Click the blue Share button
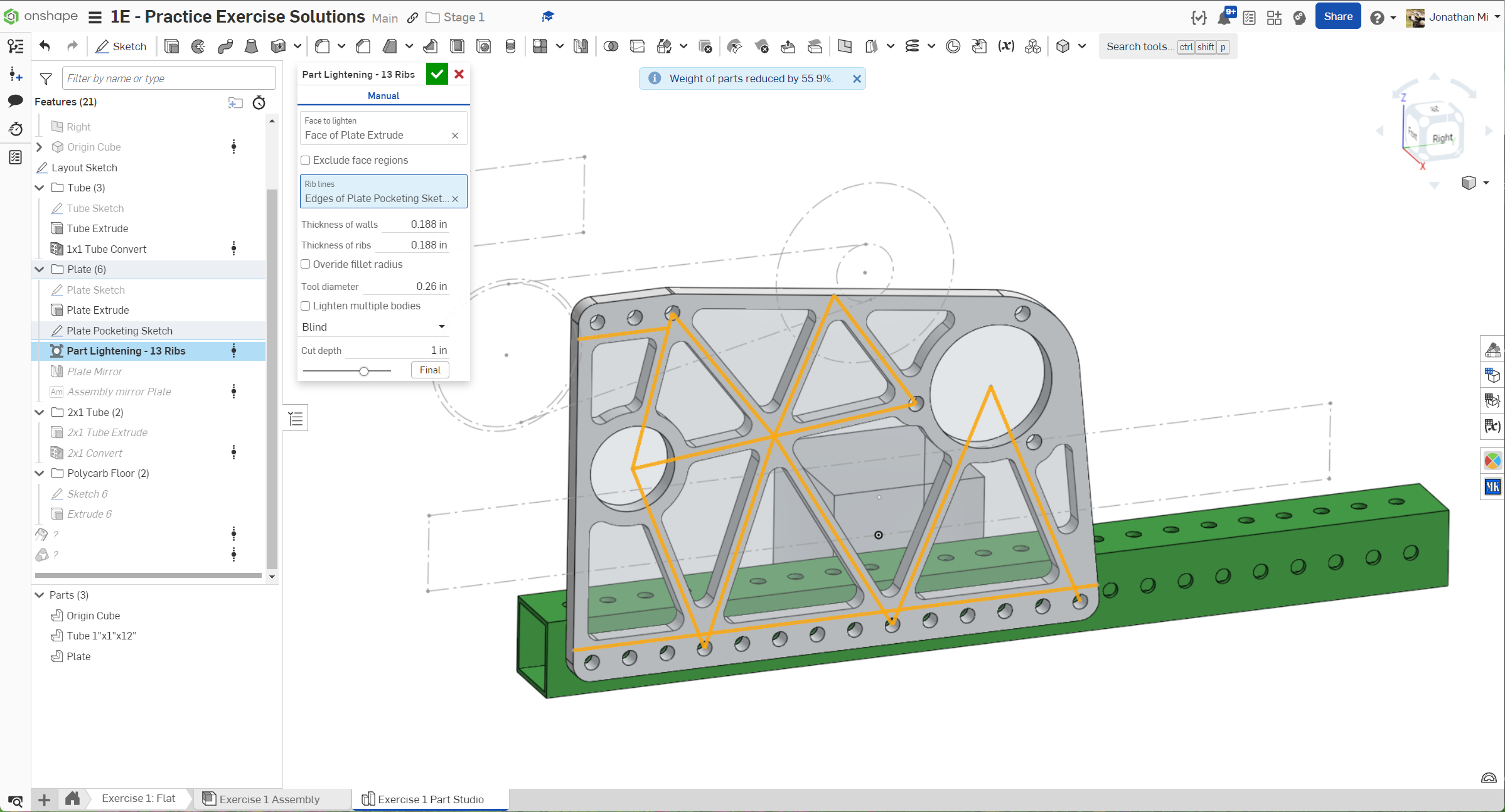The width and height of the screenshot is (1505, 812). (x=1337, y=17)
